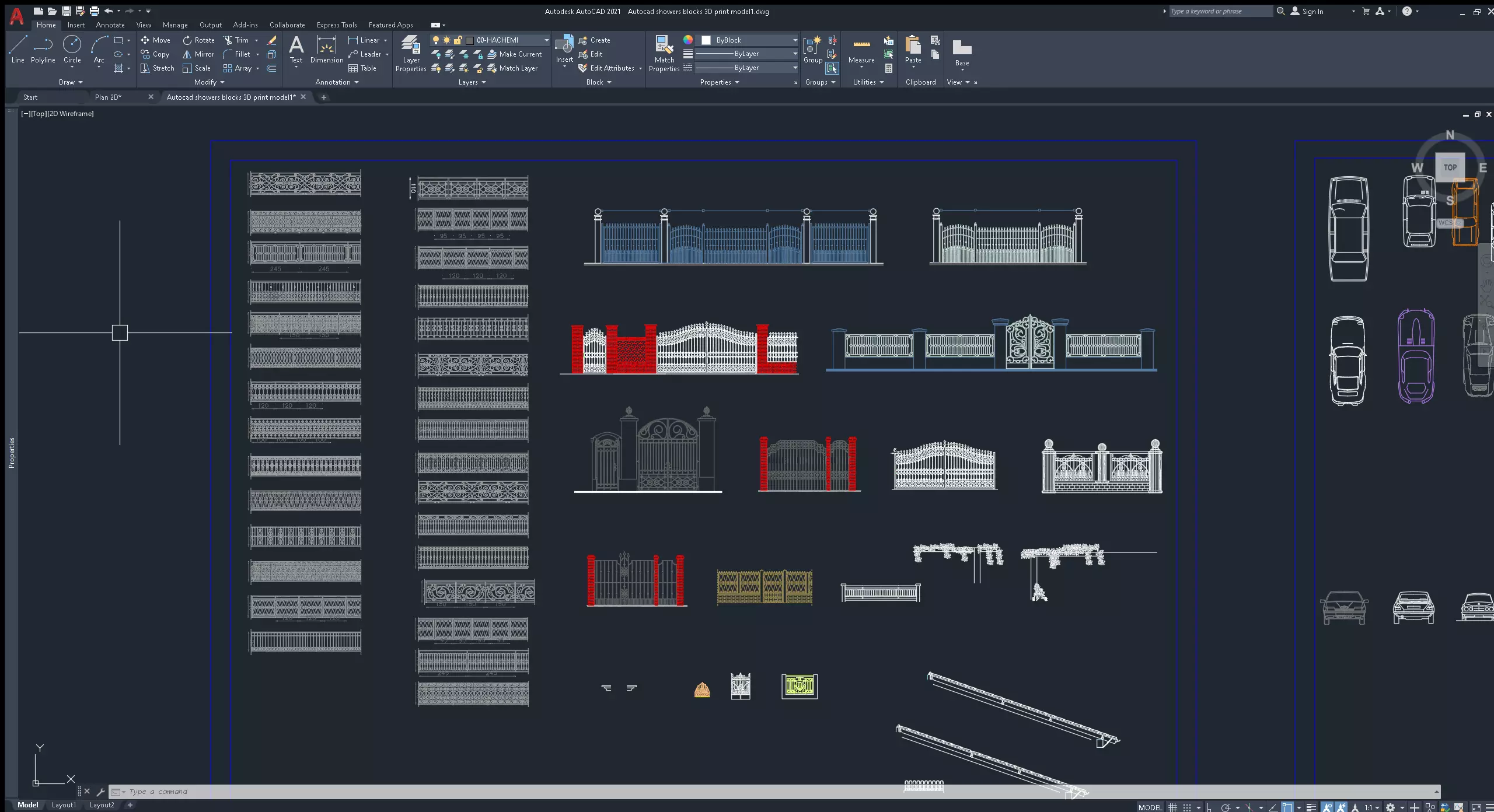Click the keyword search box
The width and height of the screenshot is (1494, 812).
[1220, 11]
